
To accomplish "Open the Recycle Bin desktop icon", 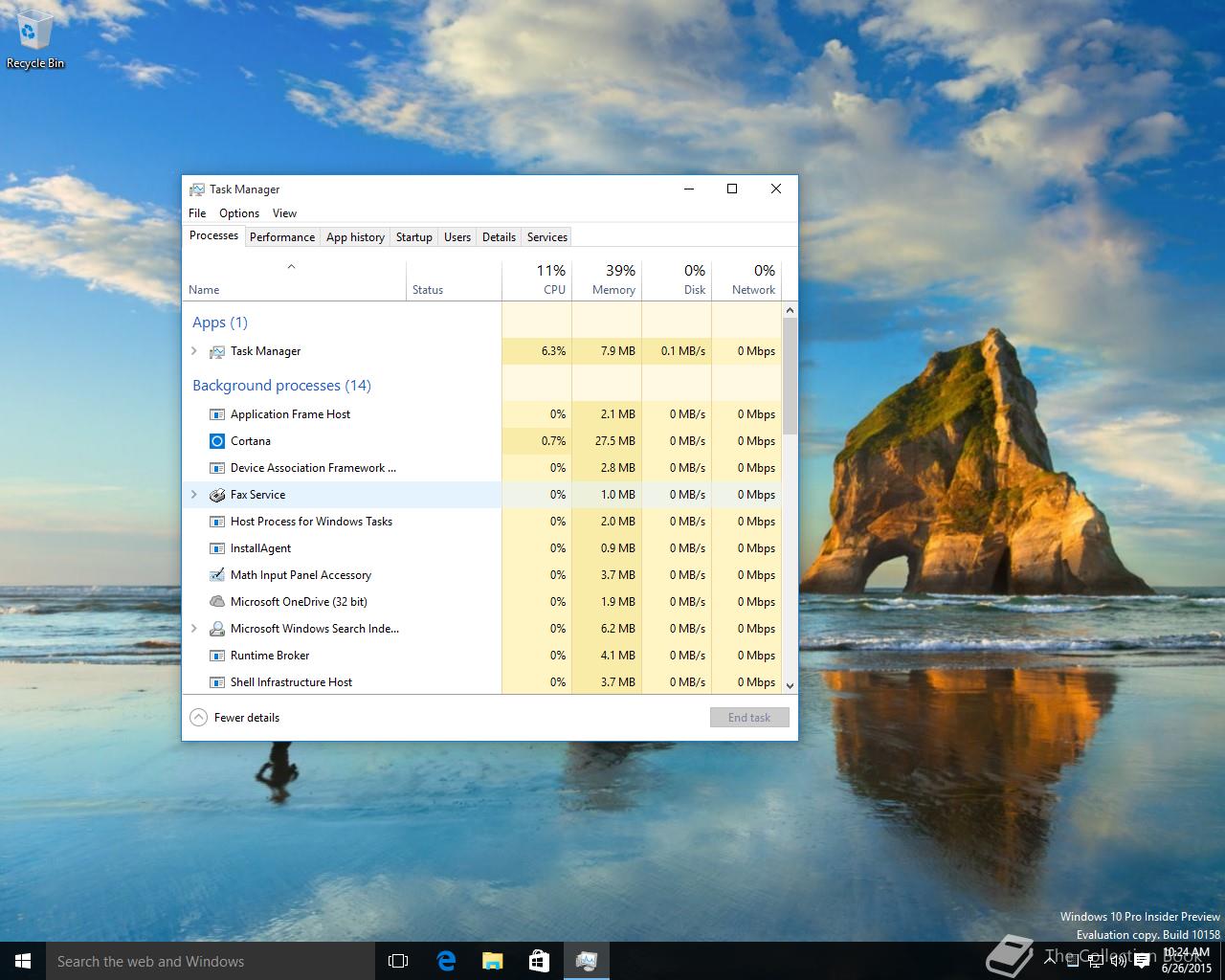I will pyautogui.click(x=35, y=39).
